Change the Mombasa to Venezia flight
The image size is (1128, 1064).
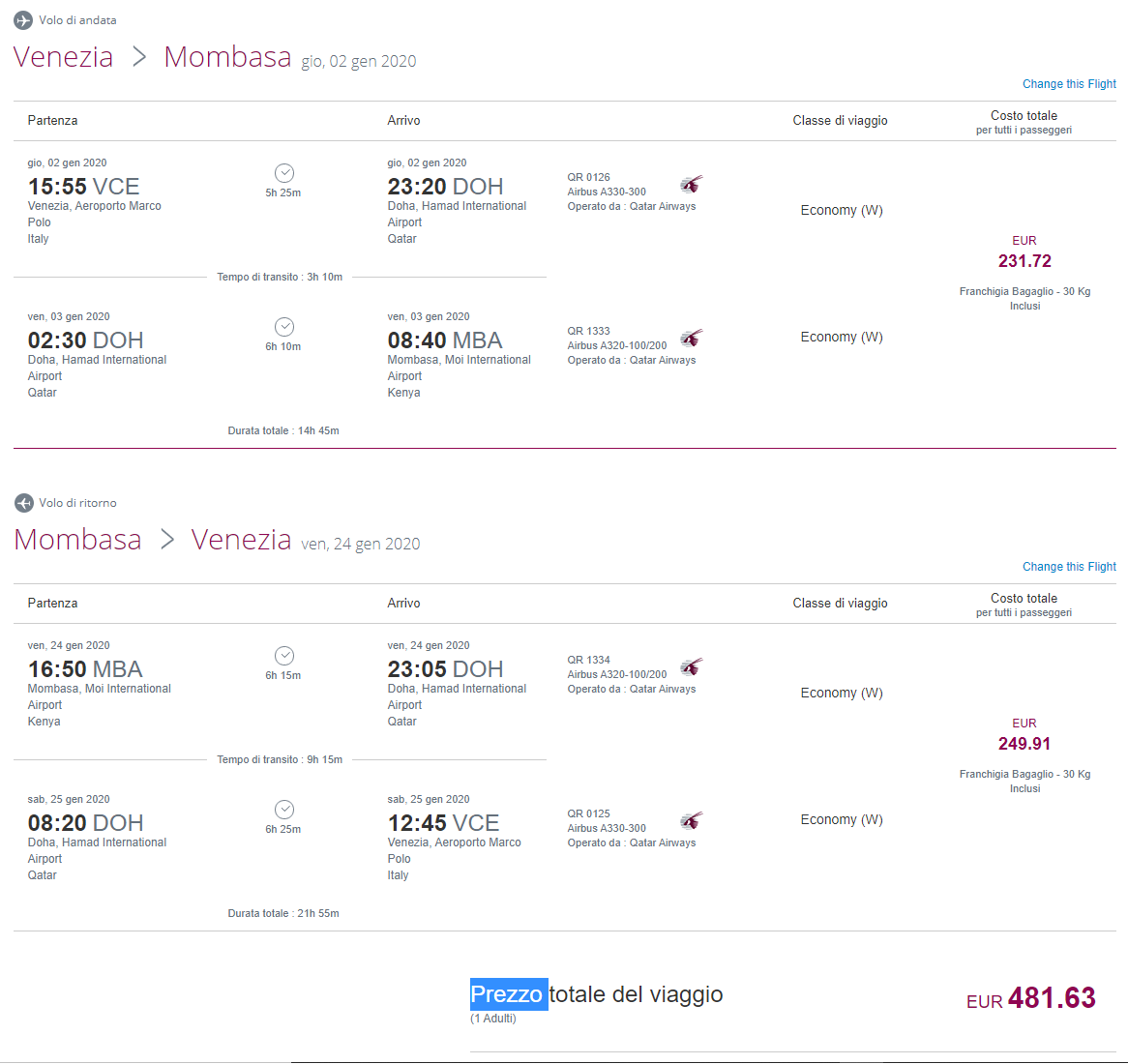coord(1069,567)
